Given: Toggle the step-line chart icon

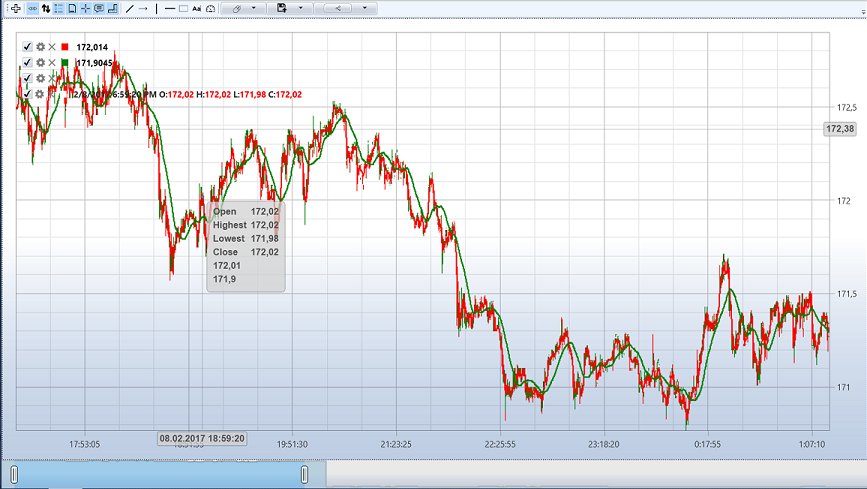Looking at the screenshot, I should pyautogui.click(x=113, y=8).
